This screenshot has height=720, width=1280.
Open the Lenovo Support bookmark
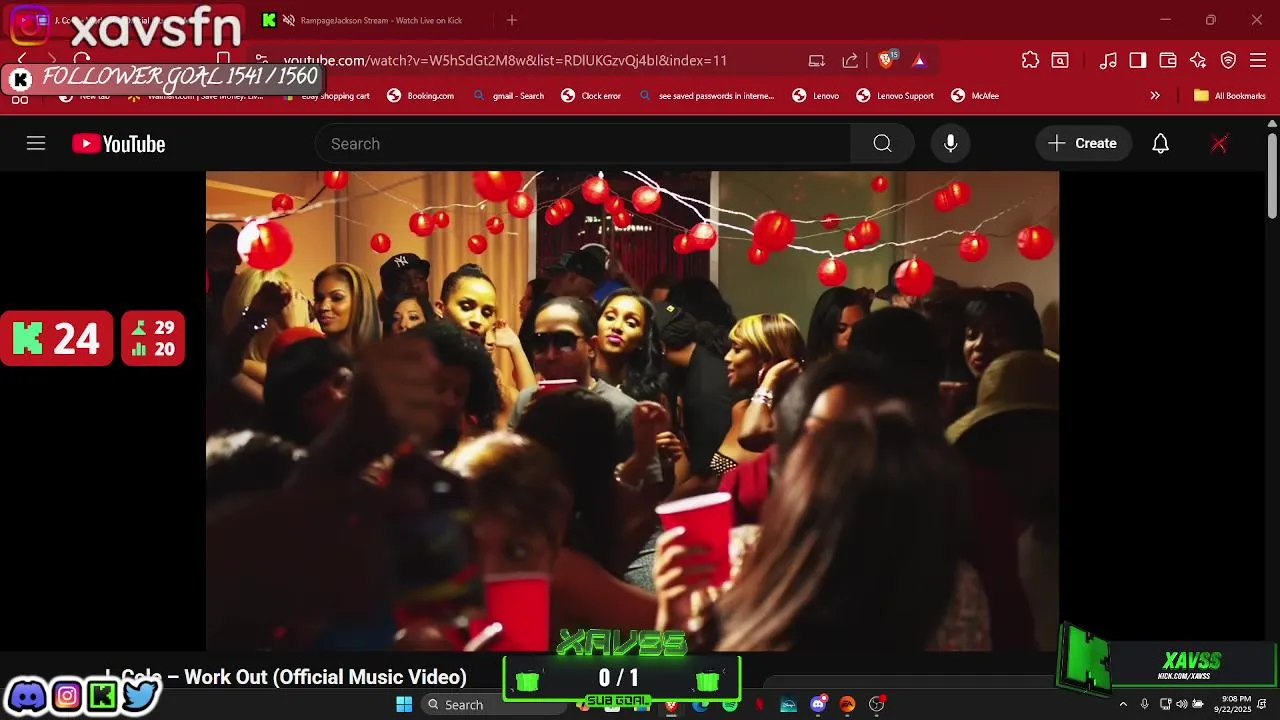coord(895,96)
